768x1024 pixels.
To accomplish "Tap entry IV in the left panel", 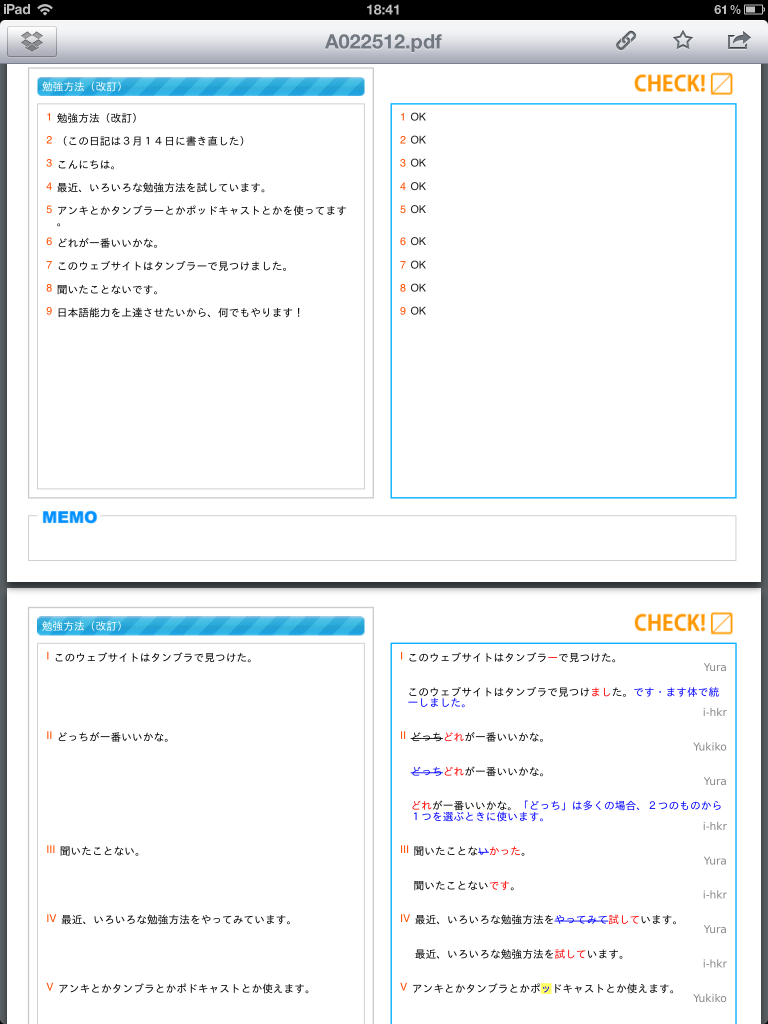I will click(176, 920).
